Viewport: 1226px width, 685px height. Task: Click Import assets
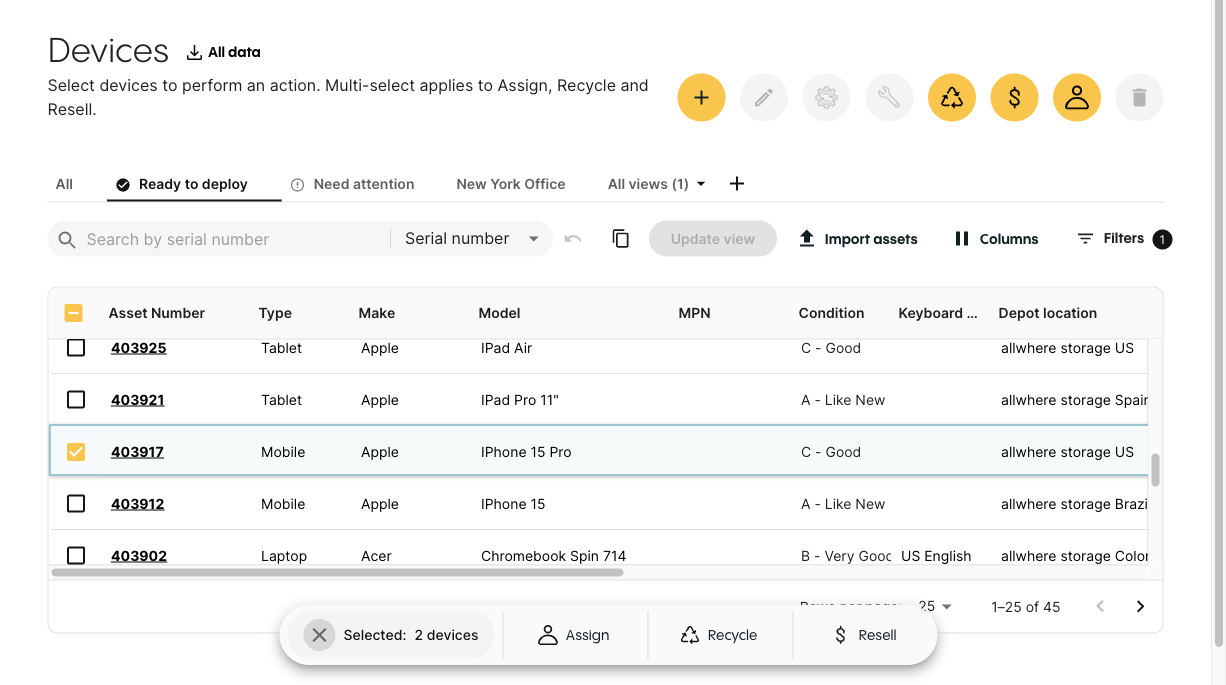858,239
